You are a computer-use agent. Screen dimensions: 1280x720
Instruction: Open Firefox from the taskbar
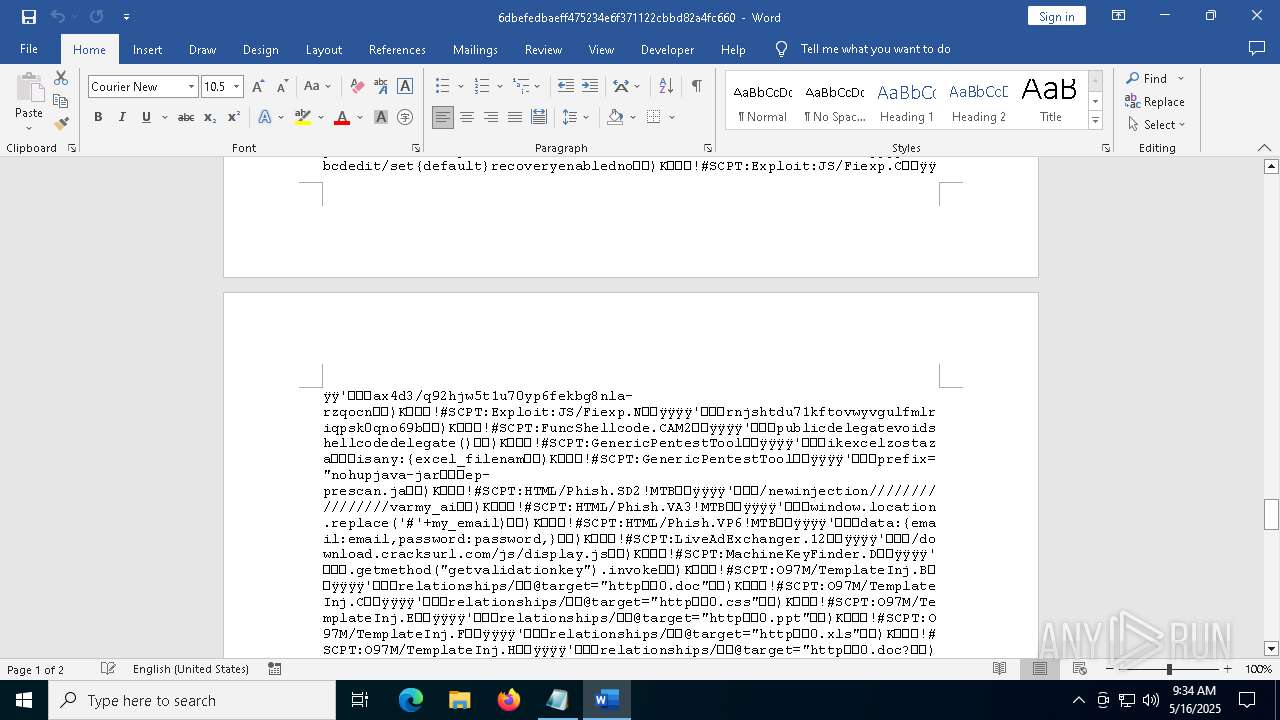click(508, 700)
